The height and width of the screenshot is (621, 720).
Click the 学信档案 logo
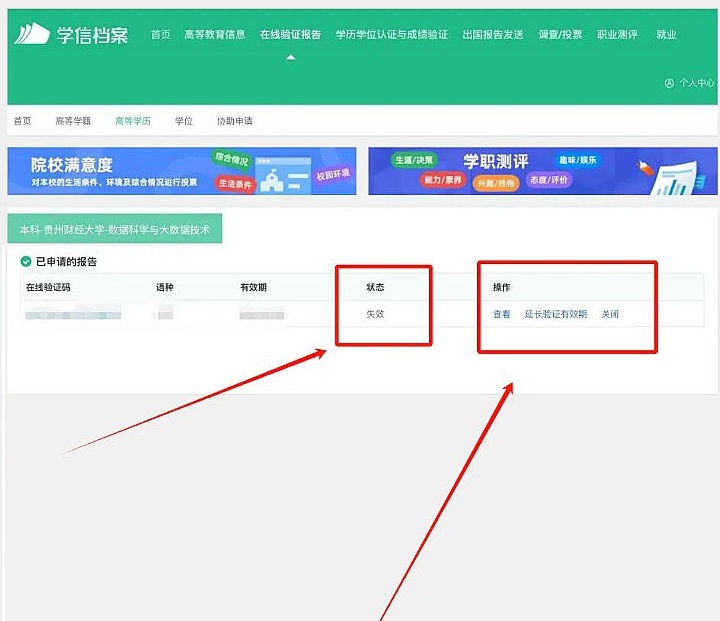point(71,35)
